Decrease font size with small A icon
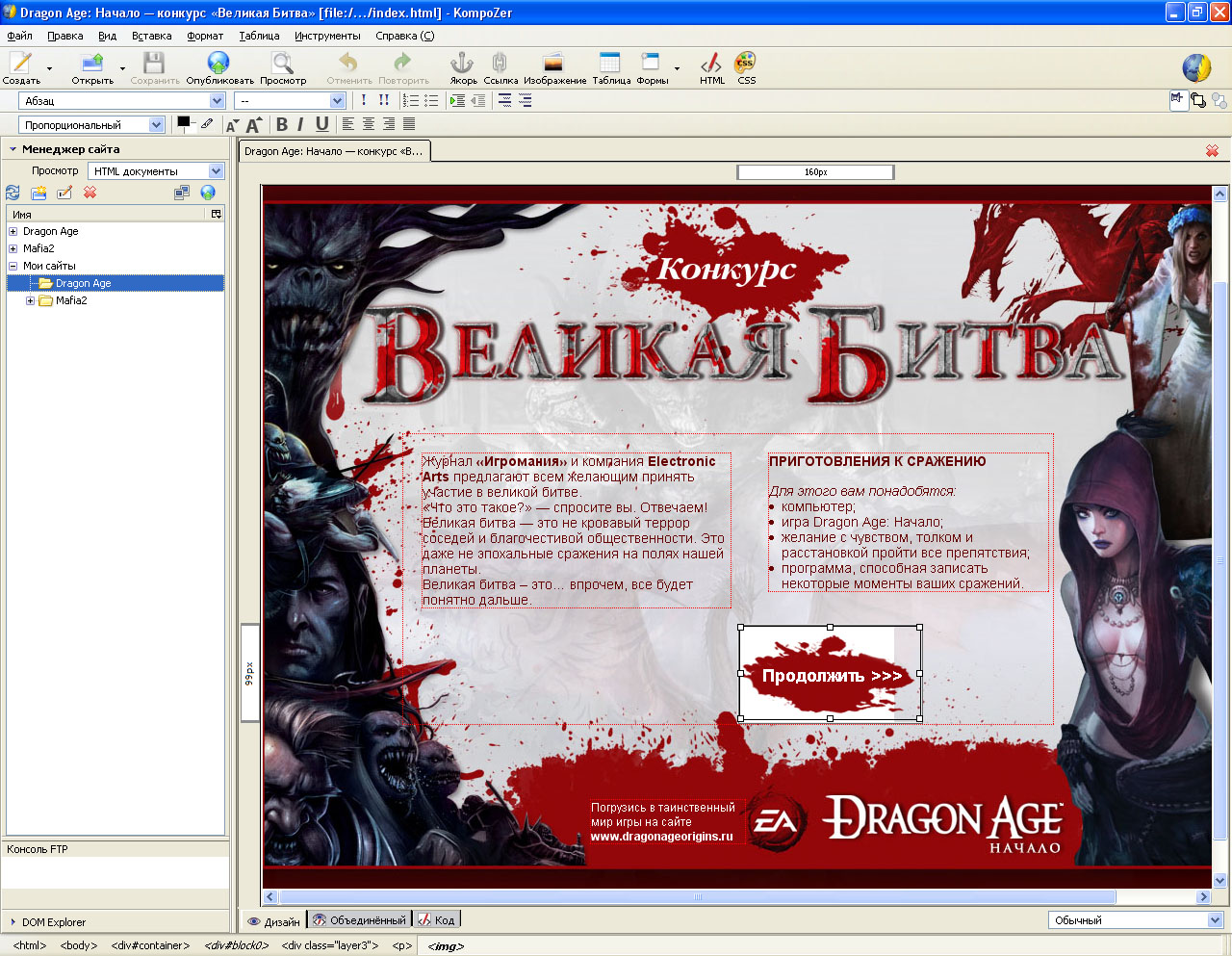The width and height of the screenshot is (1232, 956). (x=232, y=125)
